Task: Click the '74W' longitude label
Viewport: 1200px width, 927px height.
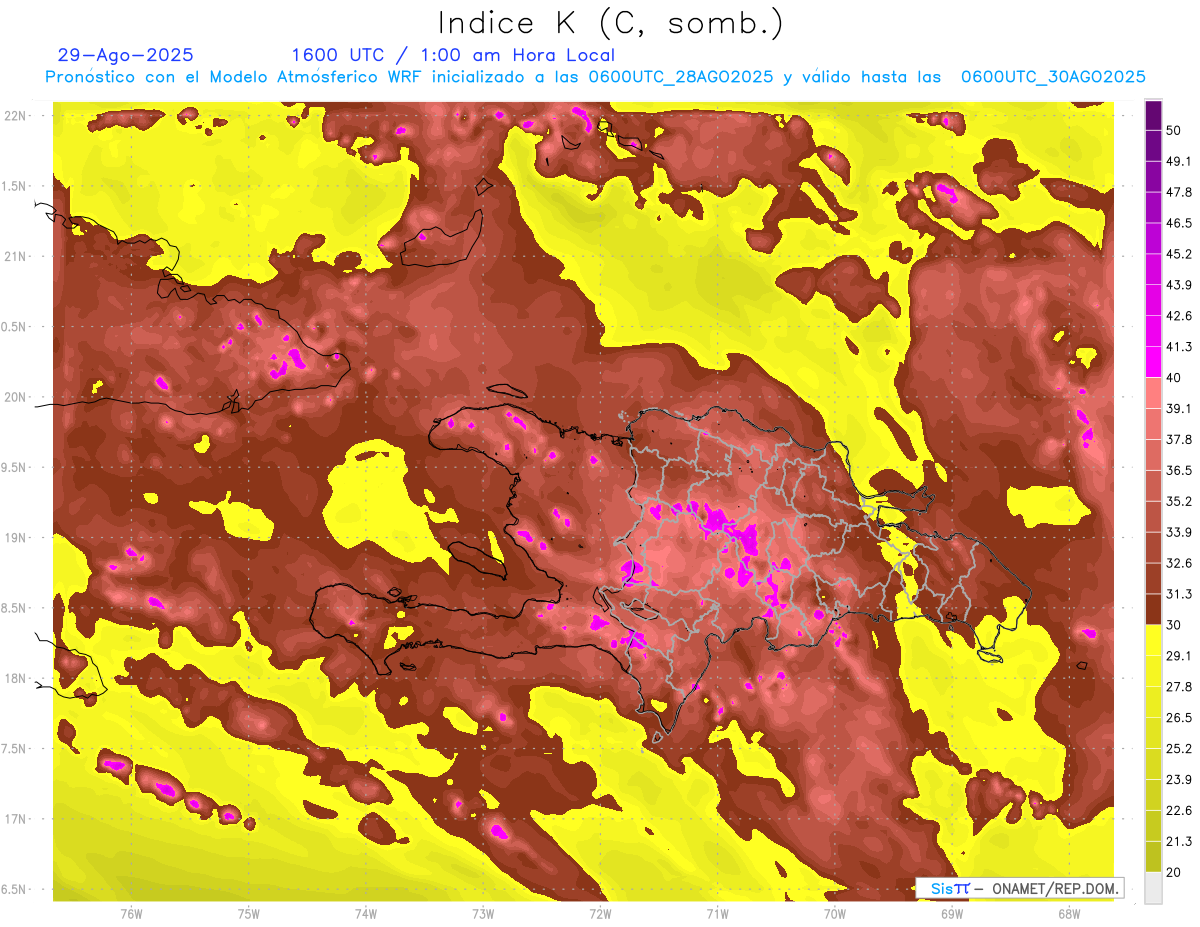Action: (365, 914)
